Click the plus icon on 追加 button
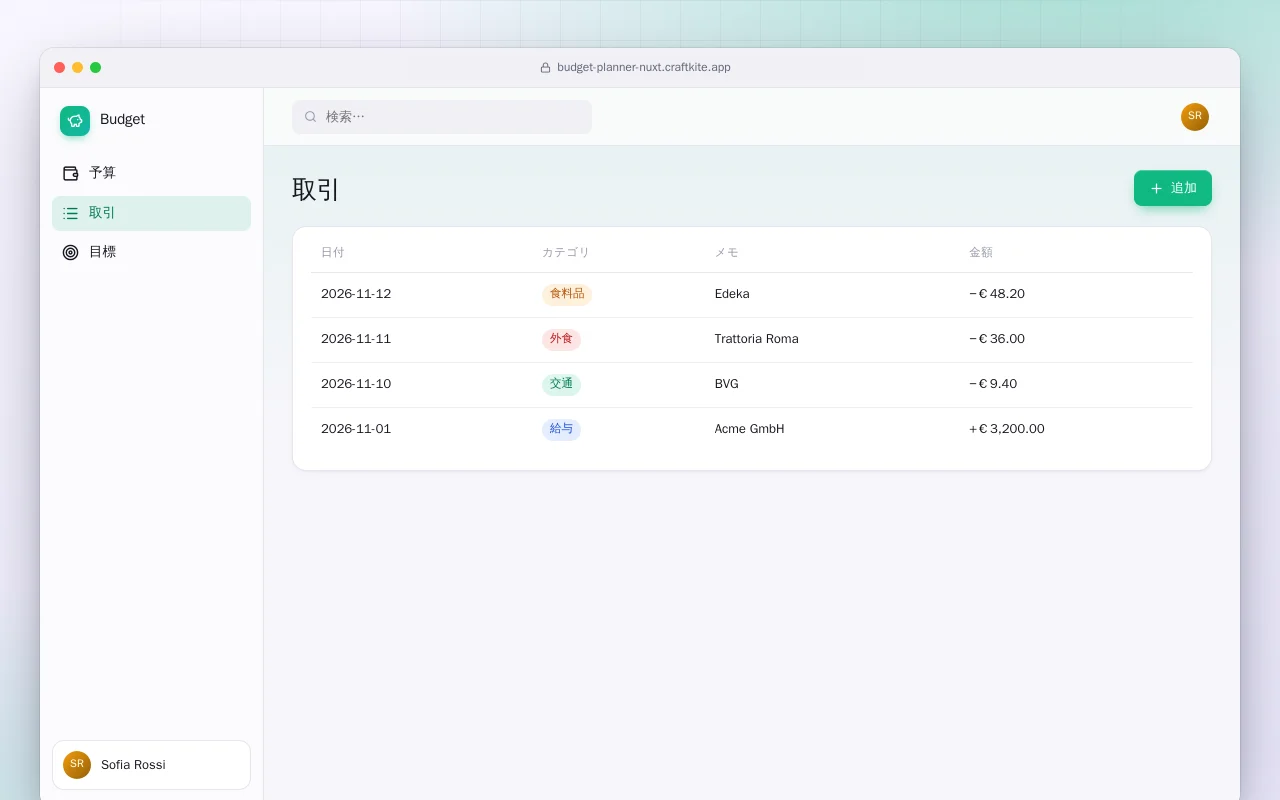Screen dimensions: 1280x800 [x=1156, y=188]
